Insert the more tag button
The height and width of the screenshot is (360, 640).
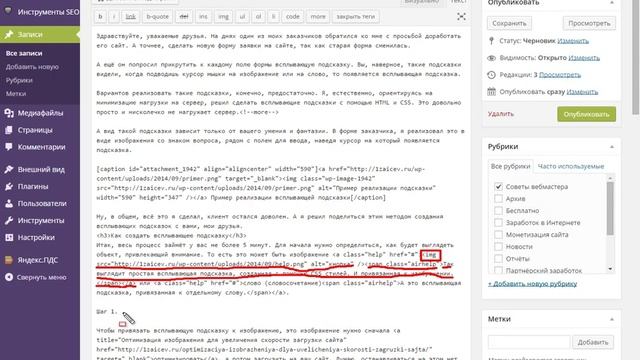(318, 17)
